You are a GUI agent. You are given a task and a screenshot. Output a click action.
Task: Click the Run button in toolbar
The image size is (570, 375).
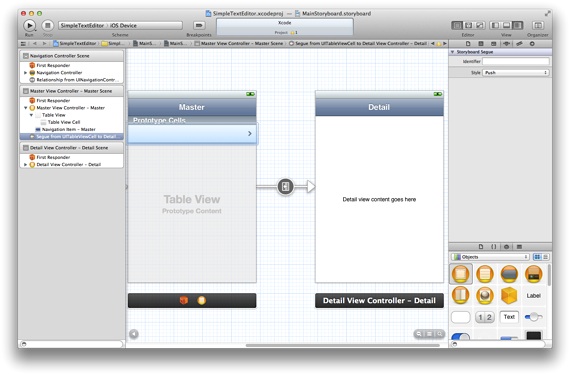pyautogui.click(x=29, y=25)
